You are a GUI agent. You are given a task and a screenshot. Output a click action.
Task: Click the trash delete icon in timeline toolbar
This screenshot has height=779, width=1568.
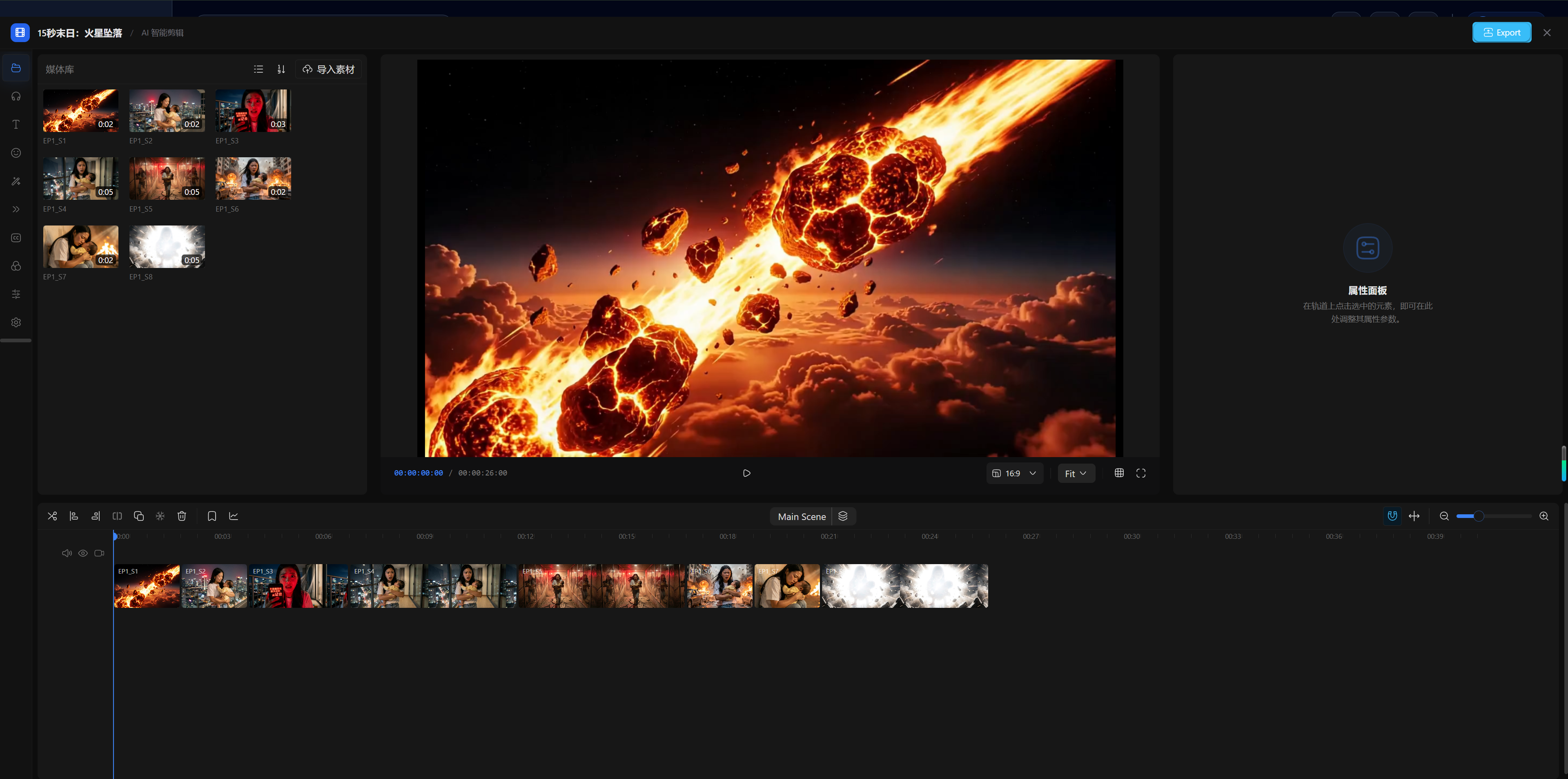pos(181,516)
